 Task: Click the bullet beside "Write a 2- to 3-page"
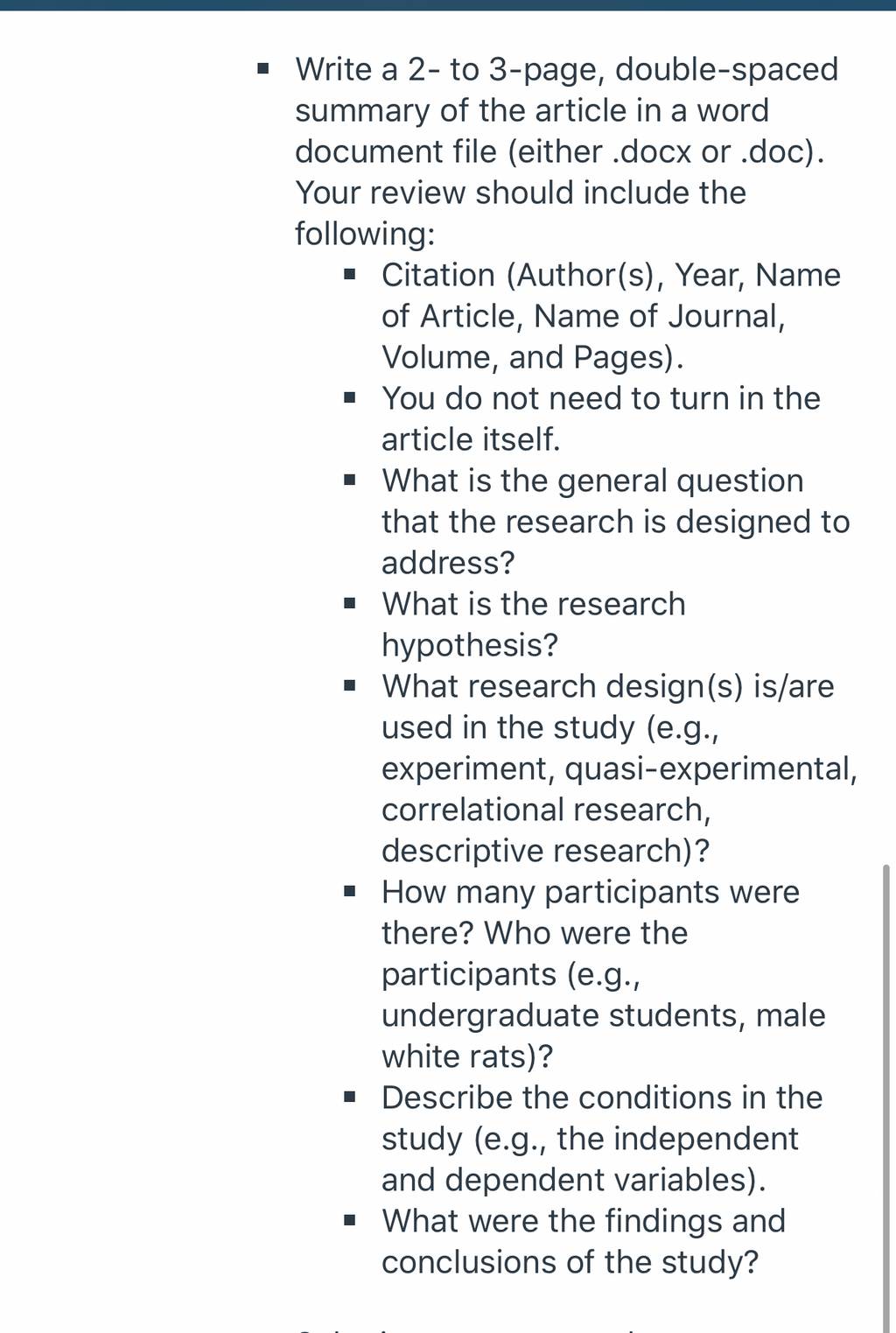click(262, 68)
